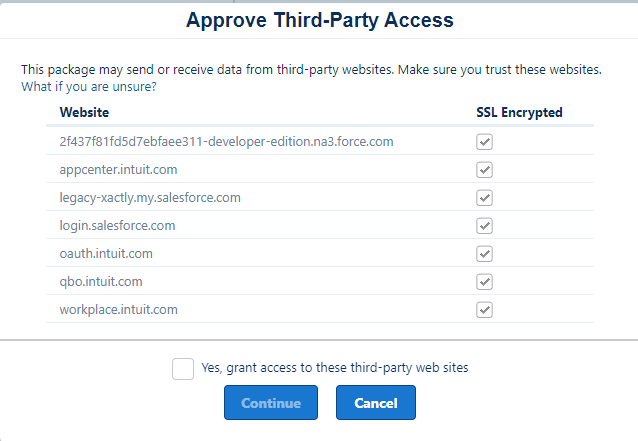Select the legacy-xactly.my.salesforce.com website entry

[x=150, y=198]
